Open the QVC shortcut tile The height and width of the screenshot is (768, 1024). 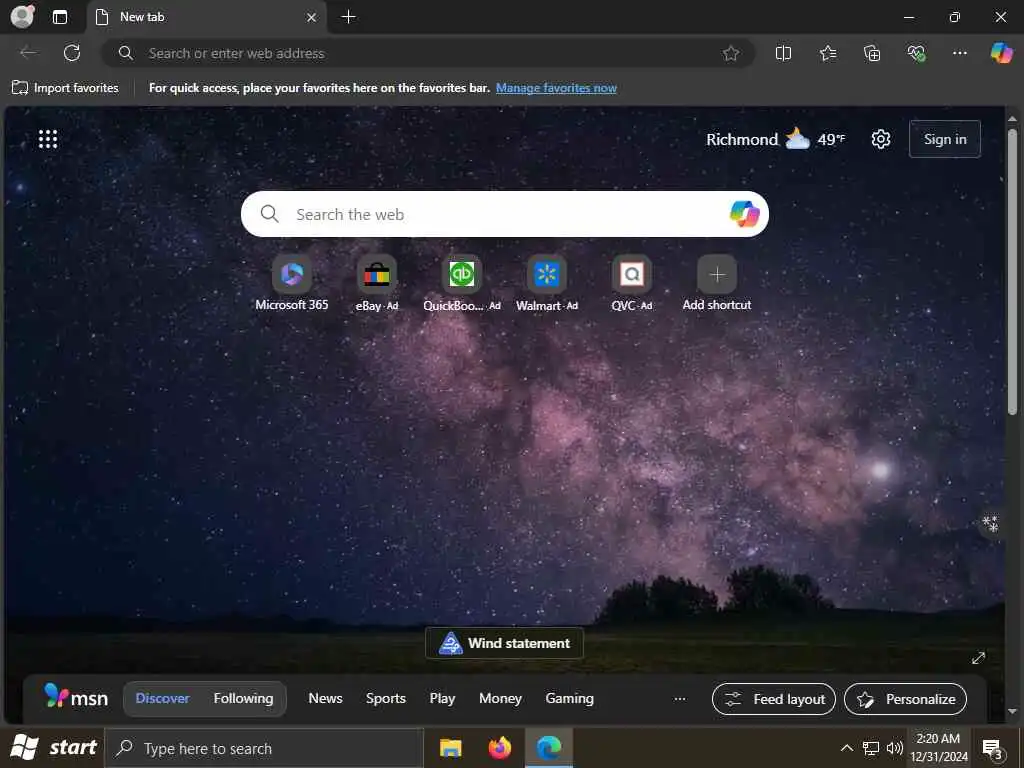(x=632, y=284)
